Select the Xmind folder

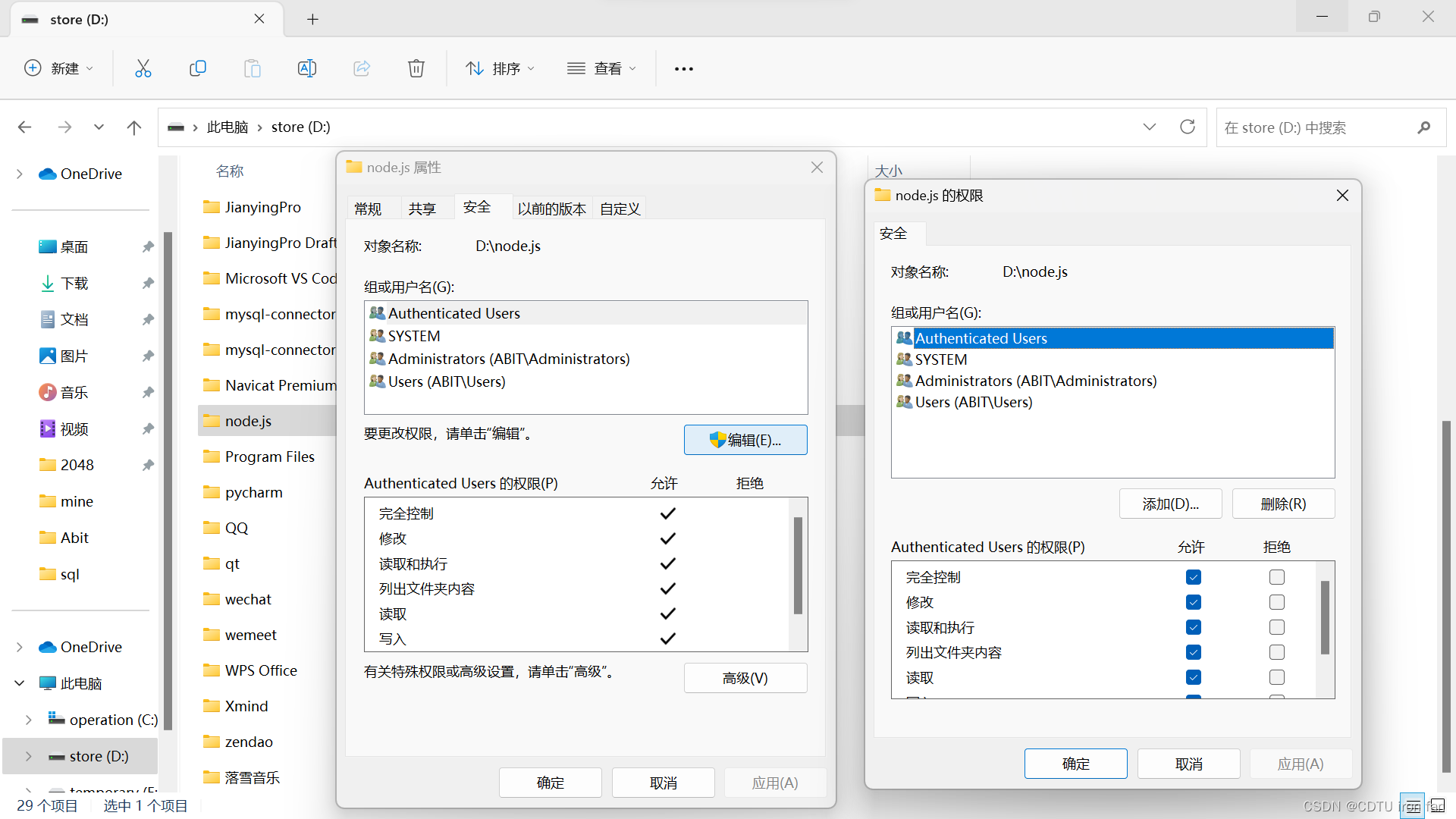(x=236, y=706)
